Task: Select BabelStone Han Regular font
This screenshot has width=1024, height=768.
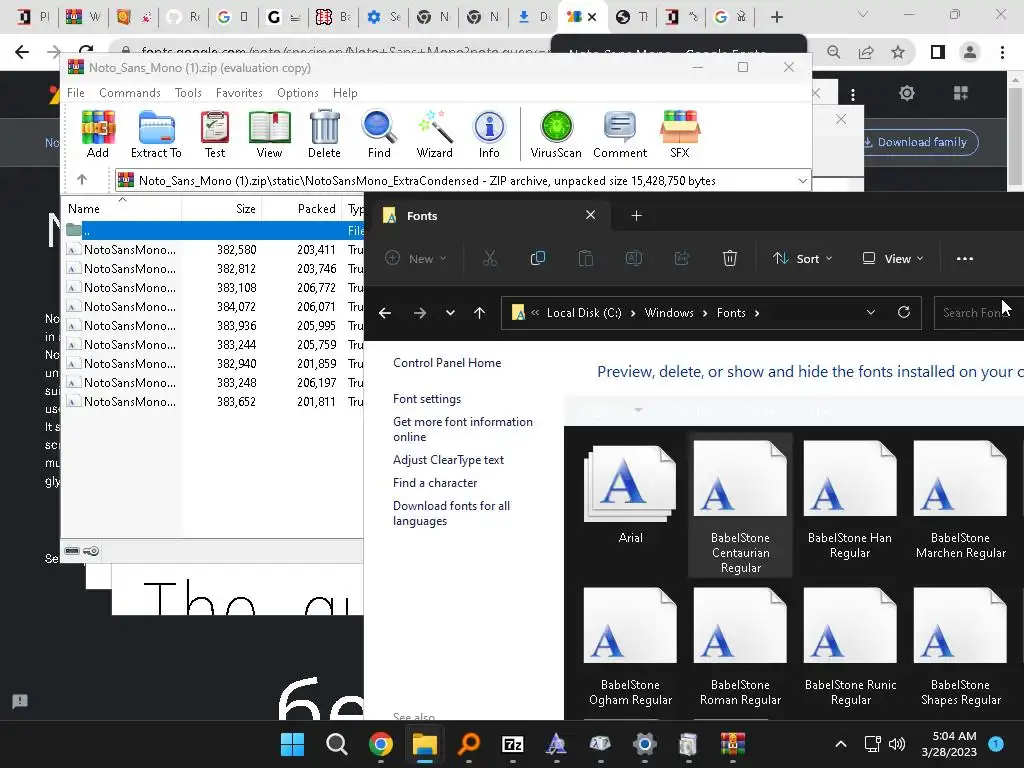Action: [850, 501]
